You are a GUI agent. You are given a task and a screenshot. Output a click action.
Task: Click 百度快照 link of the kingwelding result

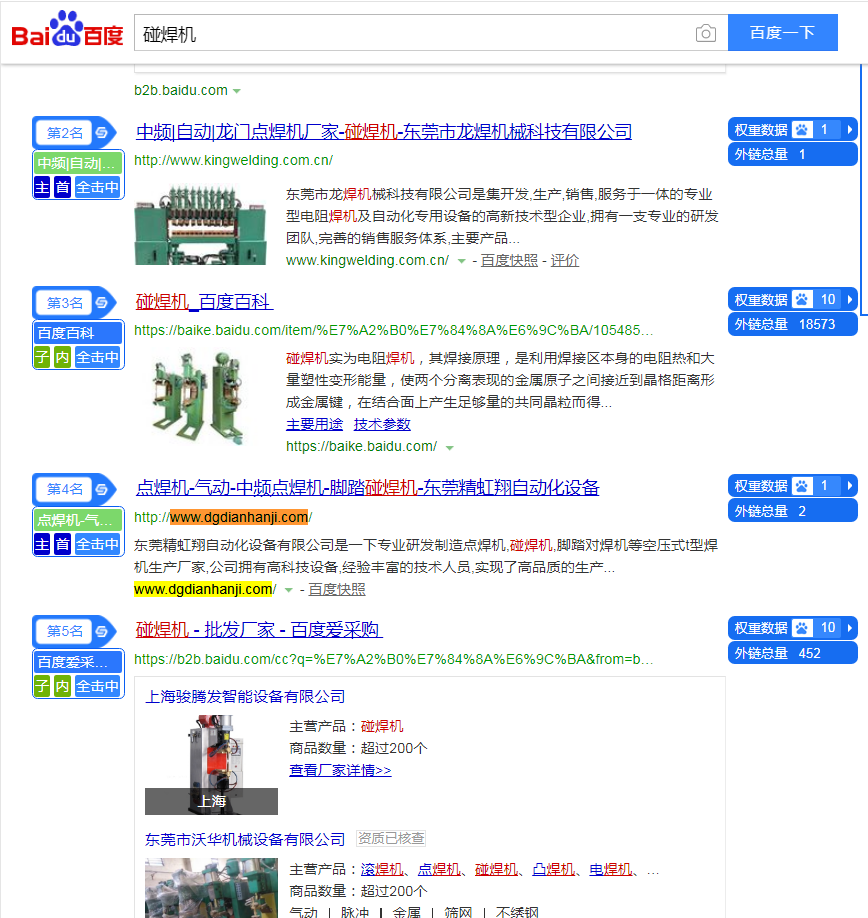pos(509,261)
